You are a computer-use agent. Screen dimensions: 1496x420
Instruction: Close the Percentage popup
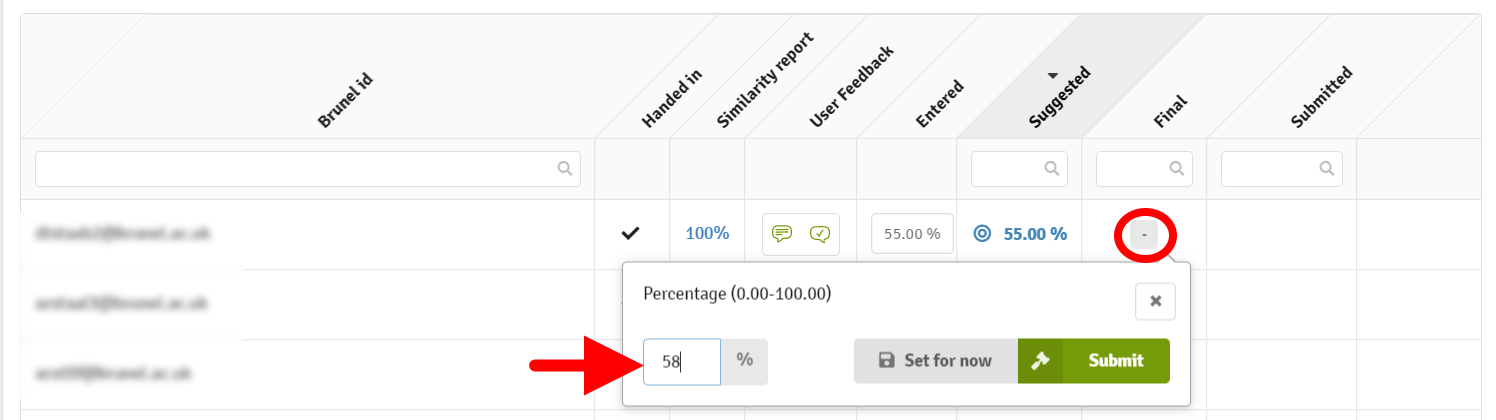point(1155,301)
